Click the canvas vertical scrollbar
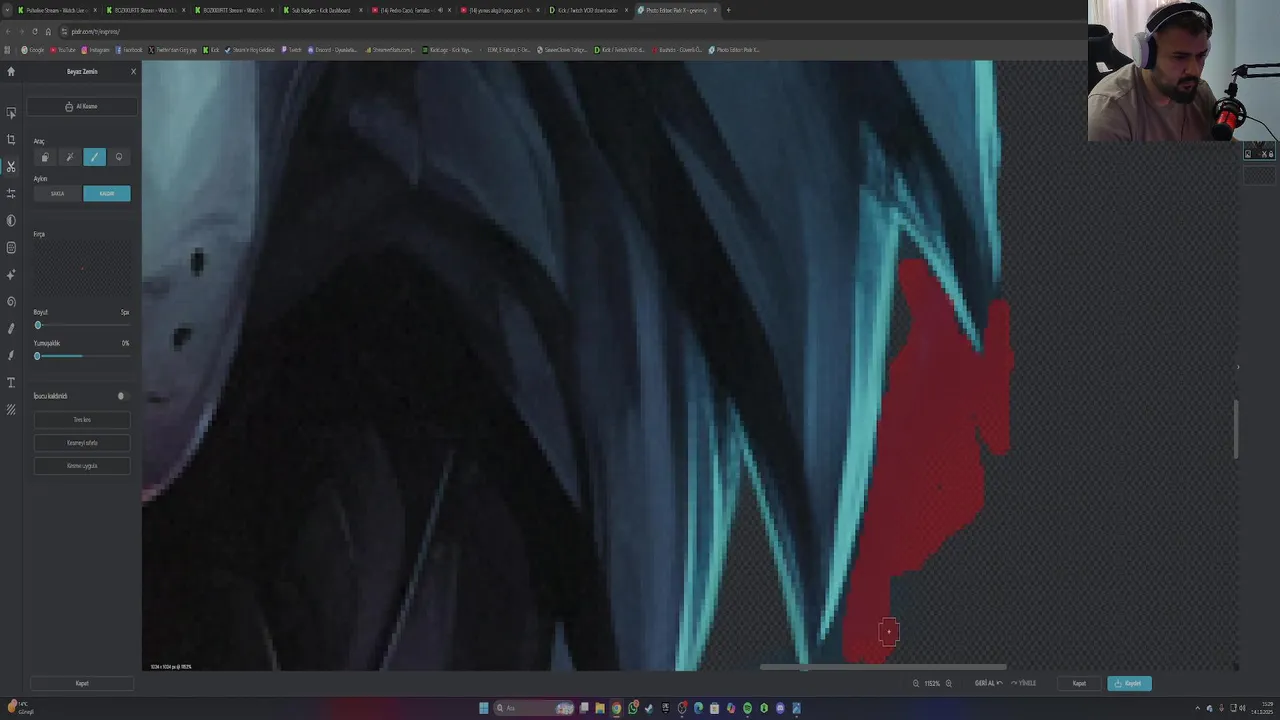1280x720 pixels. point(1237,429)
